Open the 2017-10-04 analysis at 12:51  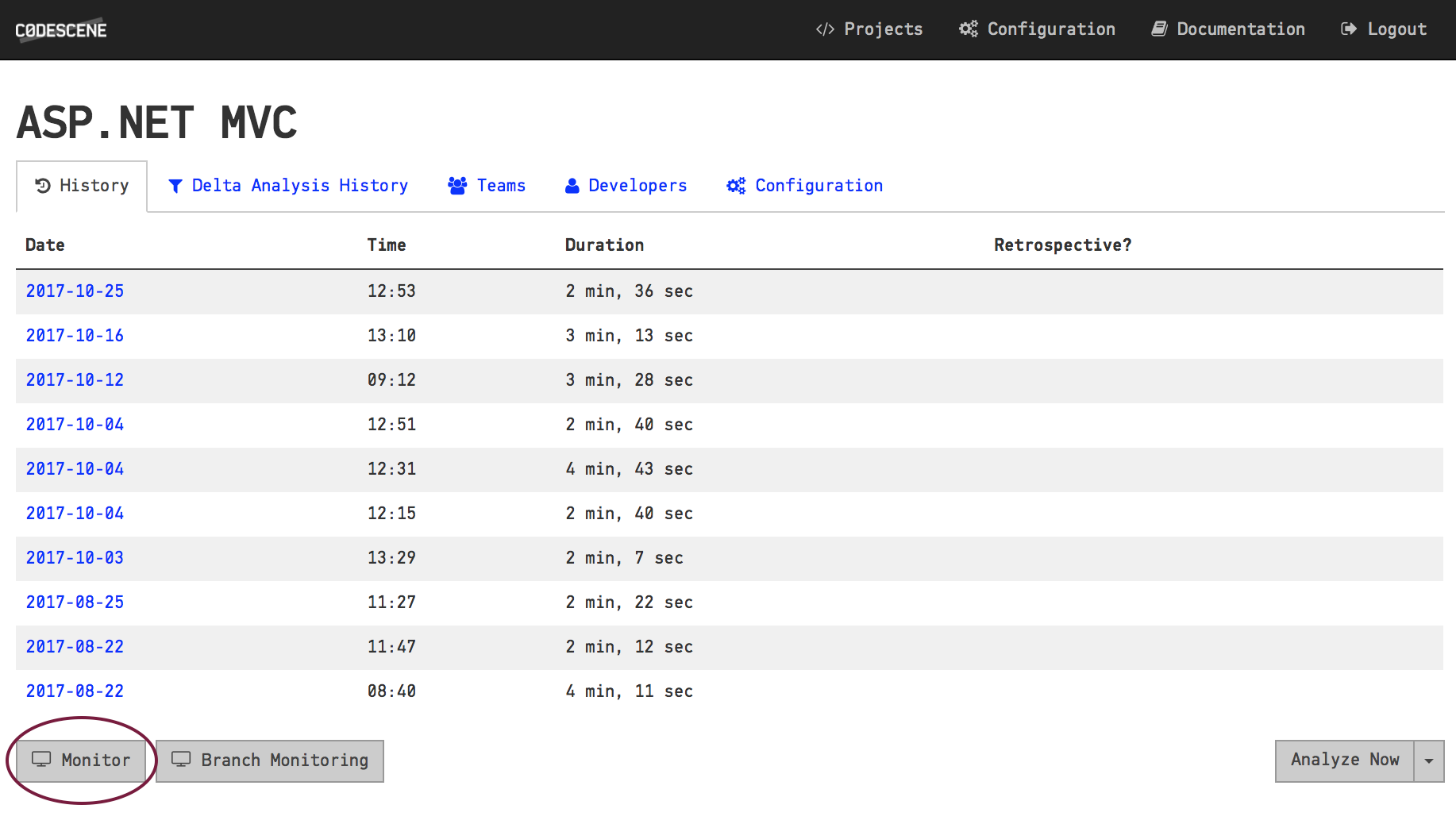(75, 425)
